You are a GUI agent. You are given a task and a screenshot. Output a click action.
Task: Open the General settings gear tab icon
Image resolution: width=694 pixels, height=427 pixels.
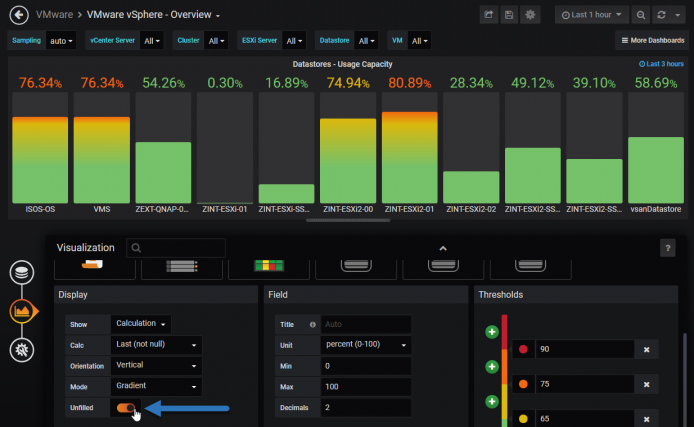[22, 350]
